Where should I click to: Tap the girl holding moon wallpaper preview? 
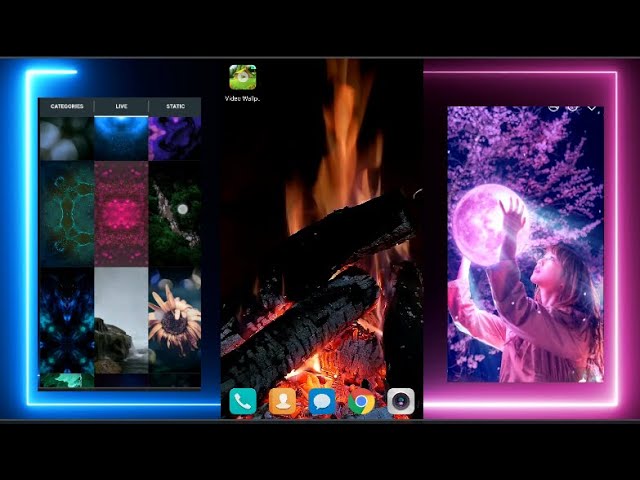pyautogui.click(x=525, y=244)
